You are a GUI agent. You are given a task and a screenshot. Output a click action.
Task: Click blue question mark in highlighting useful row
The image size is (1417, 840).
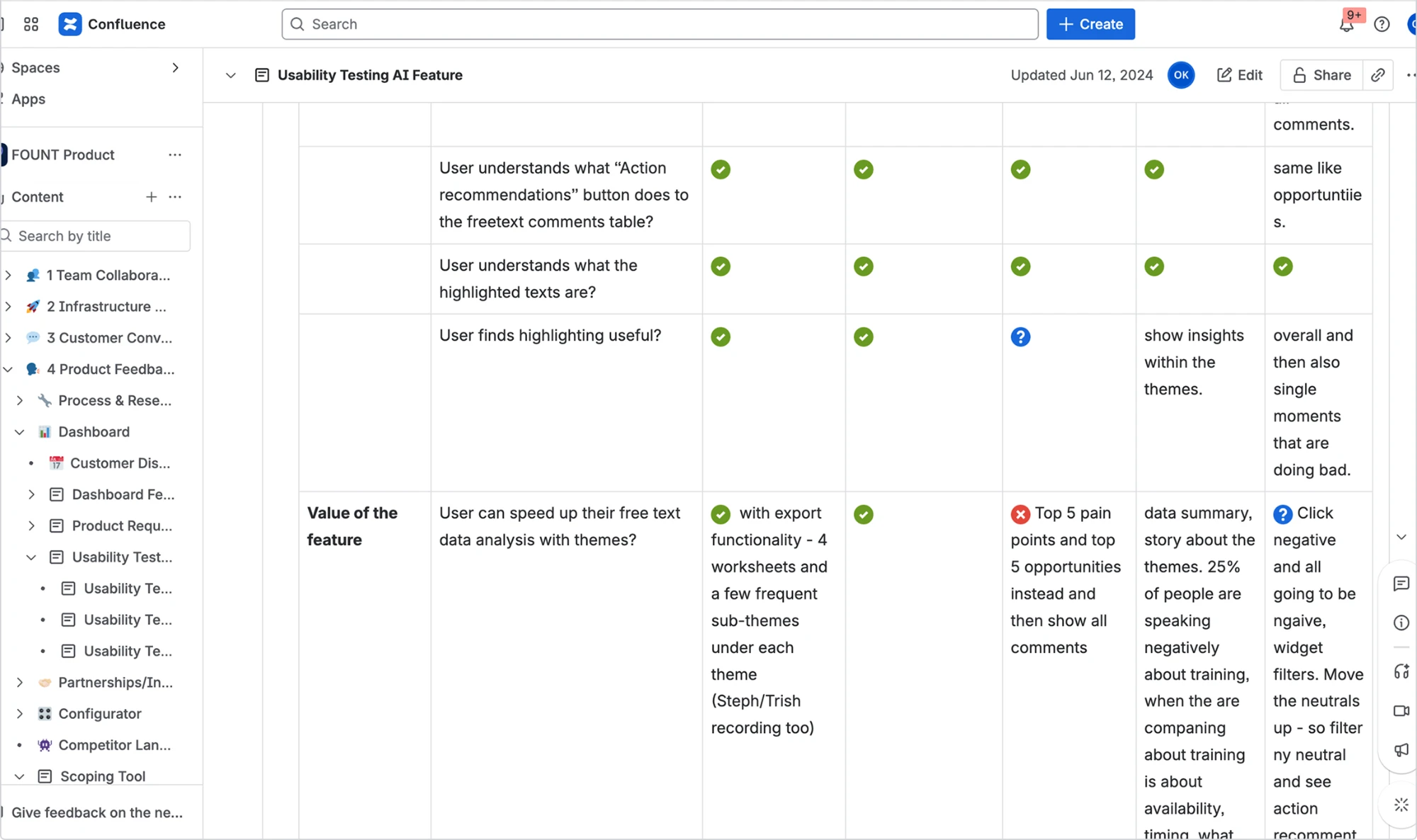(1020, 336)
